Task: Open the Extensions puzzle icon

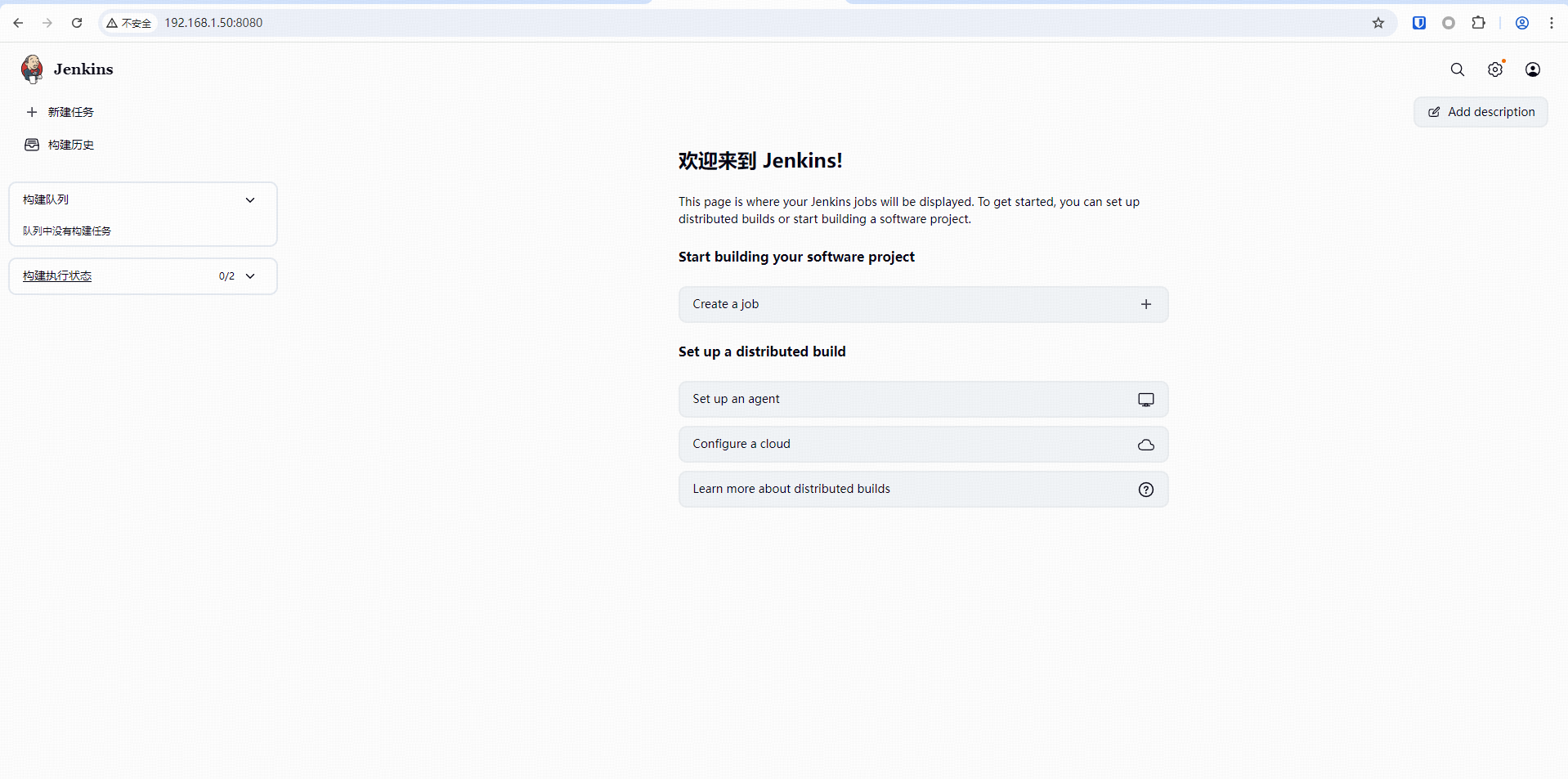Action: pyautogui.click(x=1478, y=23)
